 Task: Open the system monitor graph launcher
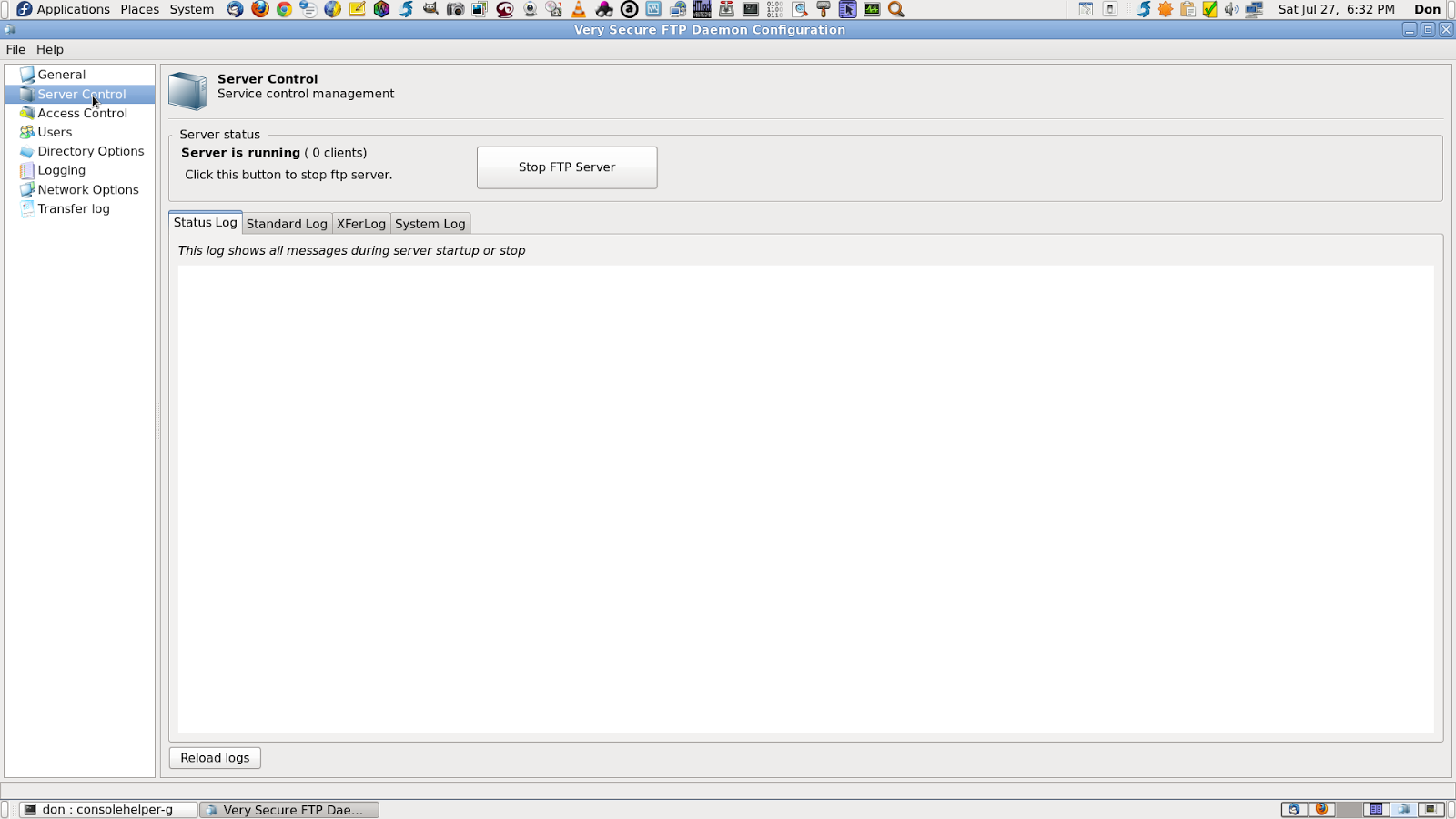click(x=872, y=9)
